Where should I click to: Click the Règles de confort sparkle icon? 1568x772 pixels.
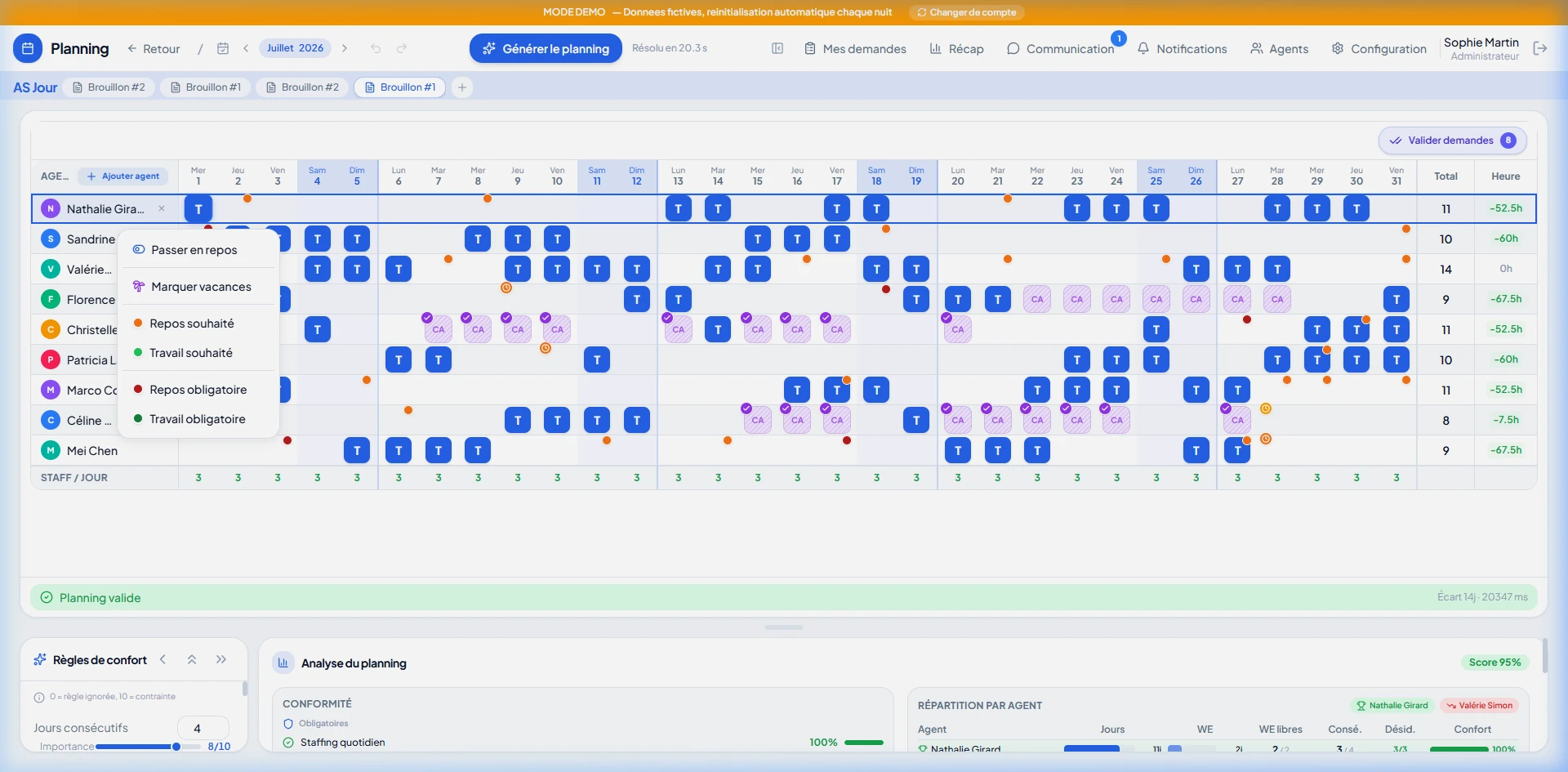click(40, 659)
